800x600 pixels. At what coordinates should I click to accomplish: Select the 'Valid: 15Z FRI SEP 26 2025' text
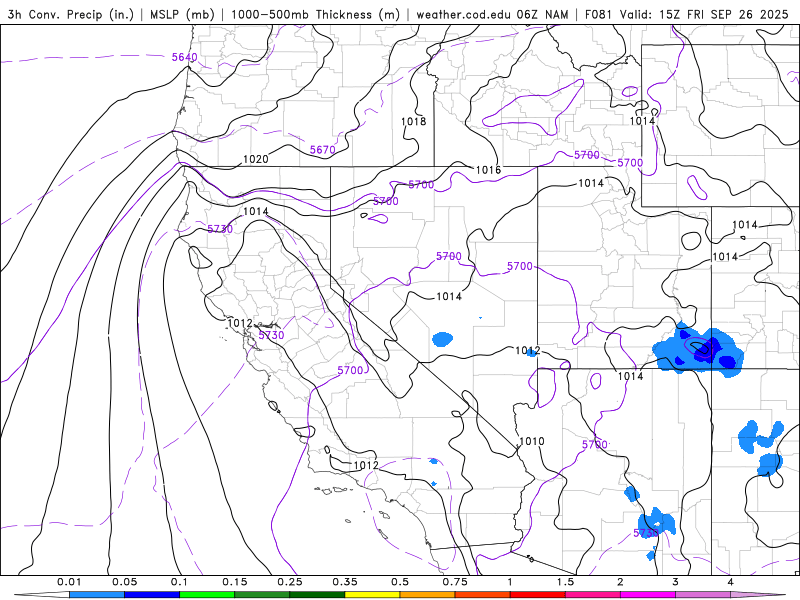(705, 15)
